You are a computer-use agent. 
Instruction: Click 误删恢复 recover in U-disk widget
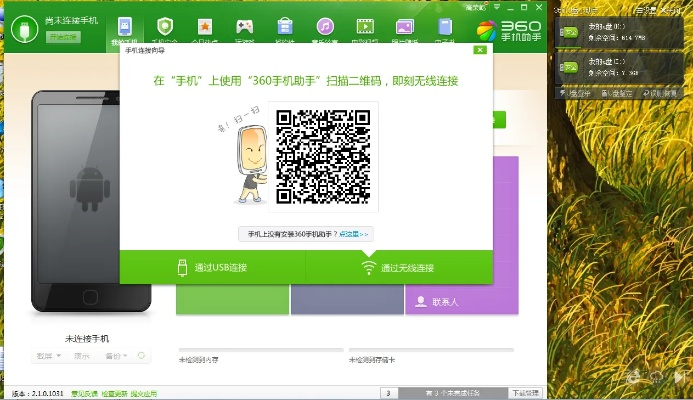[659, 93]
